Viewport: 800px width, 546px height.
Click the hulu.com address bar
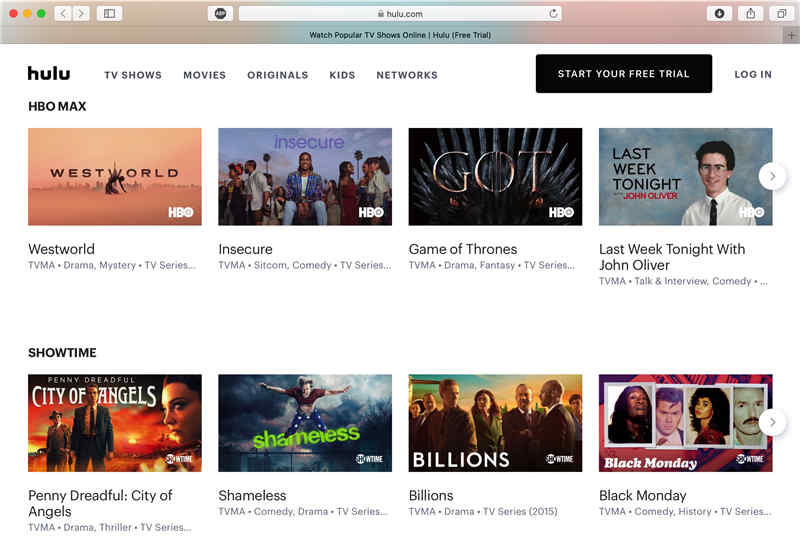click(400, 14)
